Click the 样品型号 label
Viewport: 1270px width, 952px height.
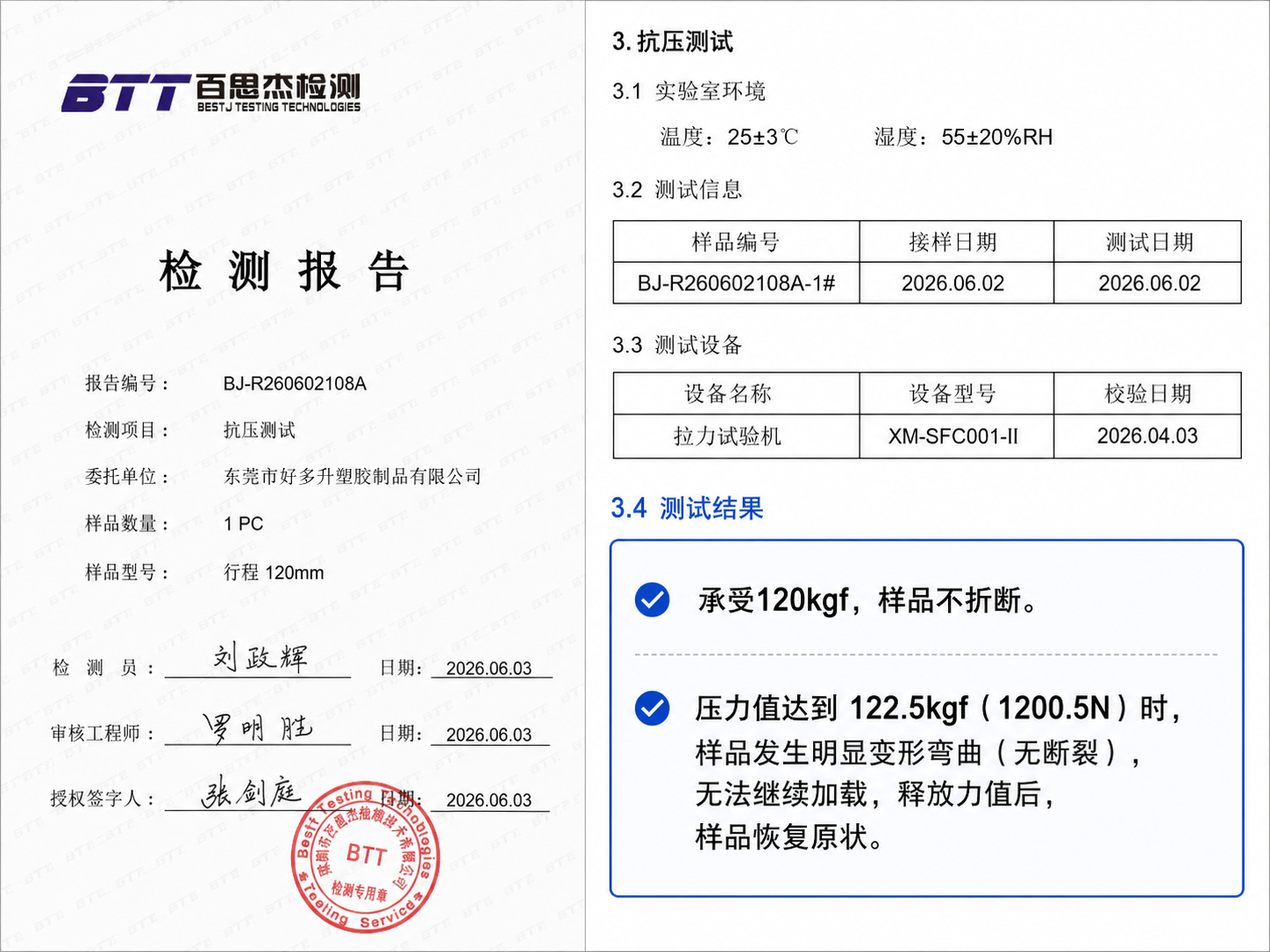tap(127, 572)
